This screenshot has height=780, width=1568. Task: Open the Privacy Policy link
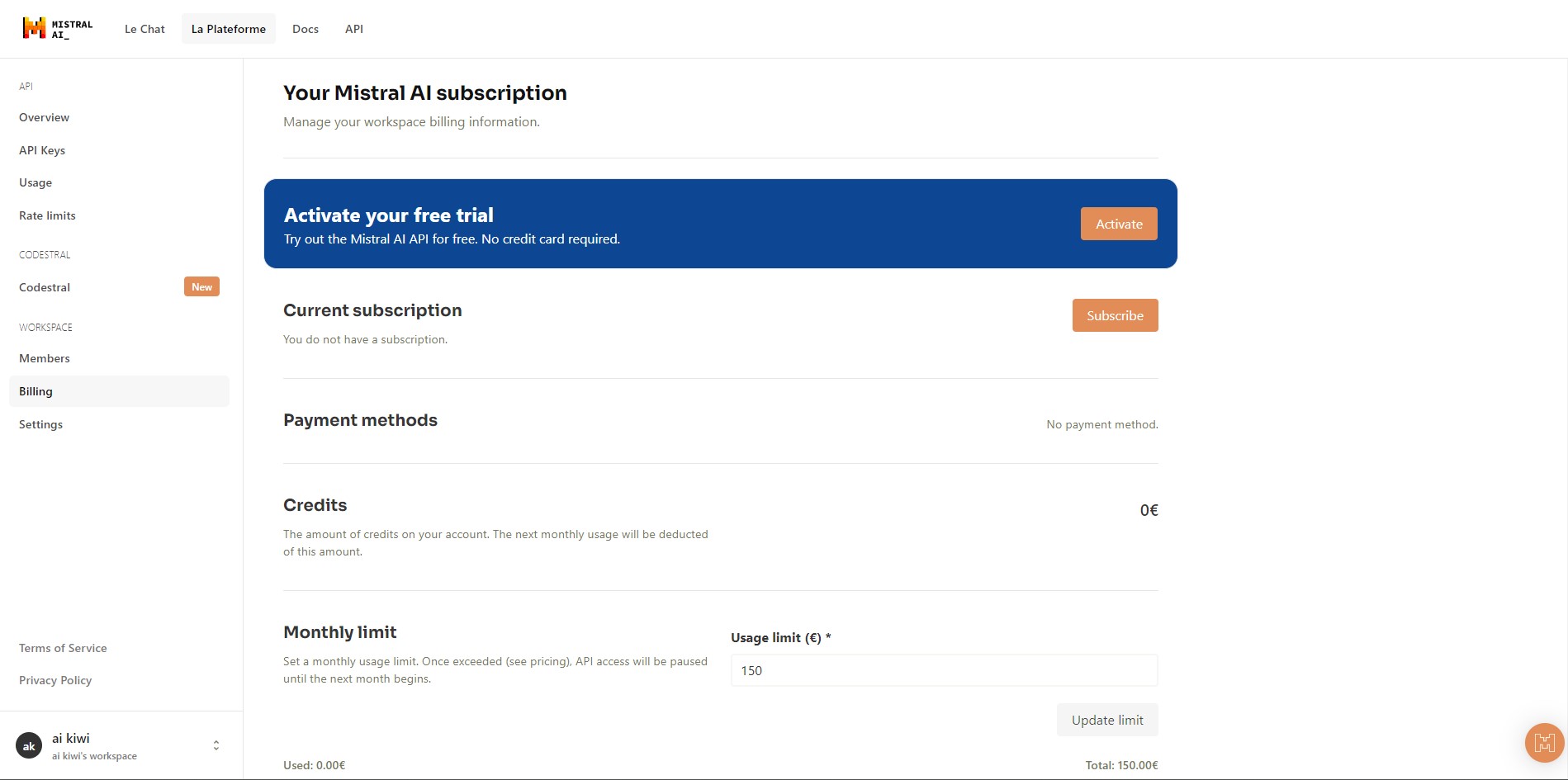click(55, 680)
